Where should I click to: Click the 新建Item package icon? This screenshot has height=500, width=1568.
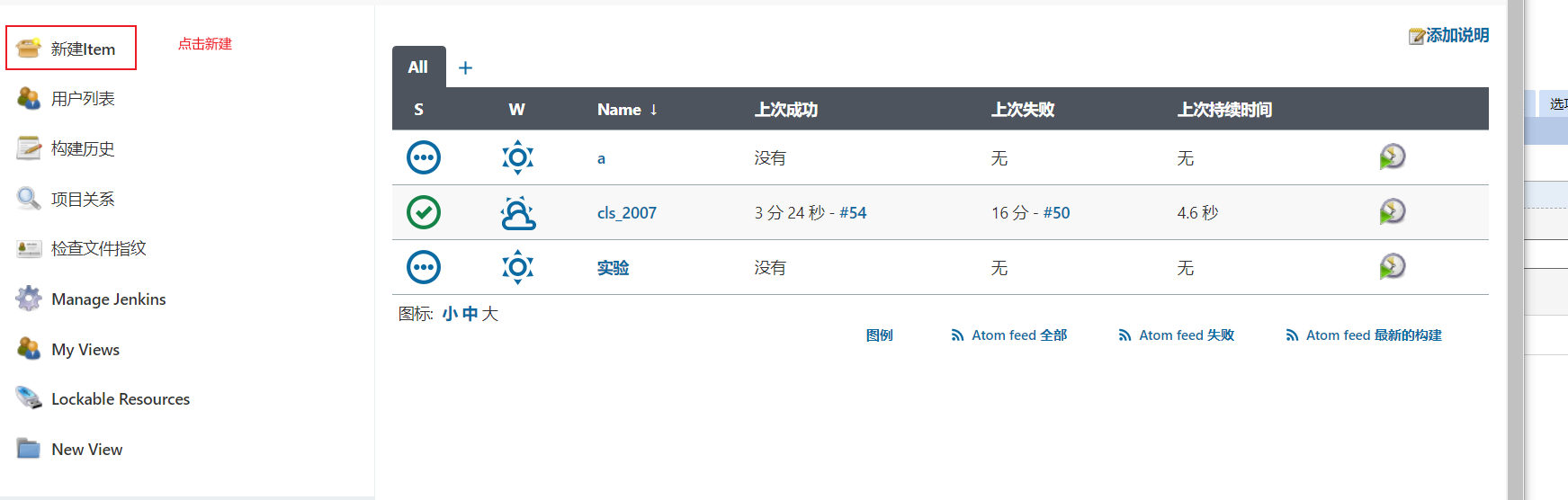29,49
